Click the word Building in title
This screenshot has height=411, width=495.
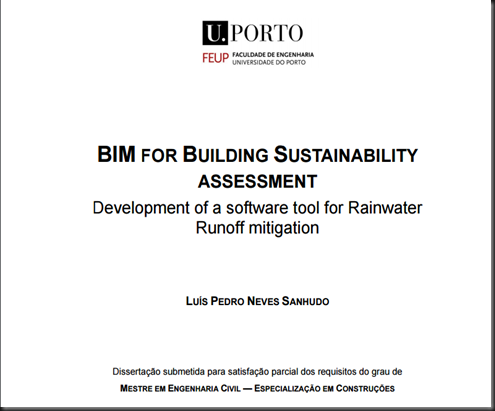226,154
